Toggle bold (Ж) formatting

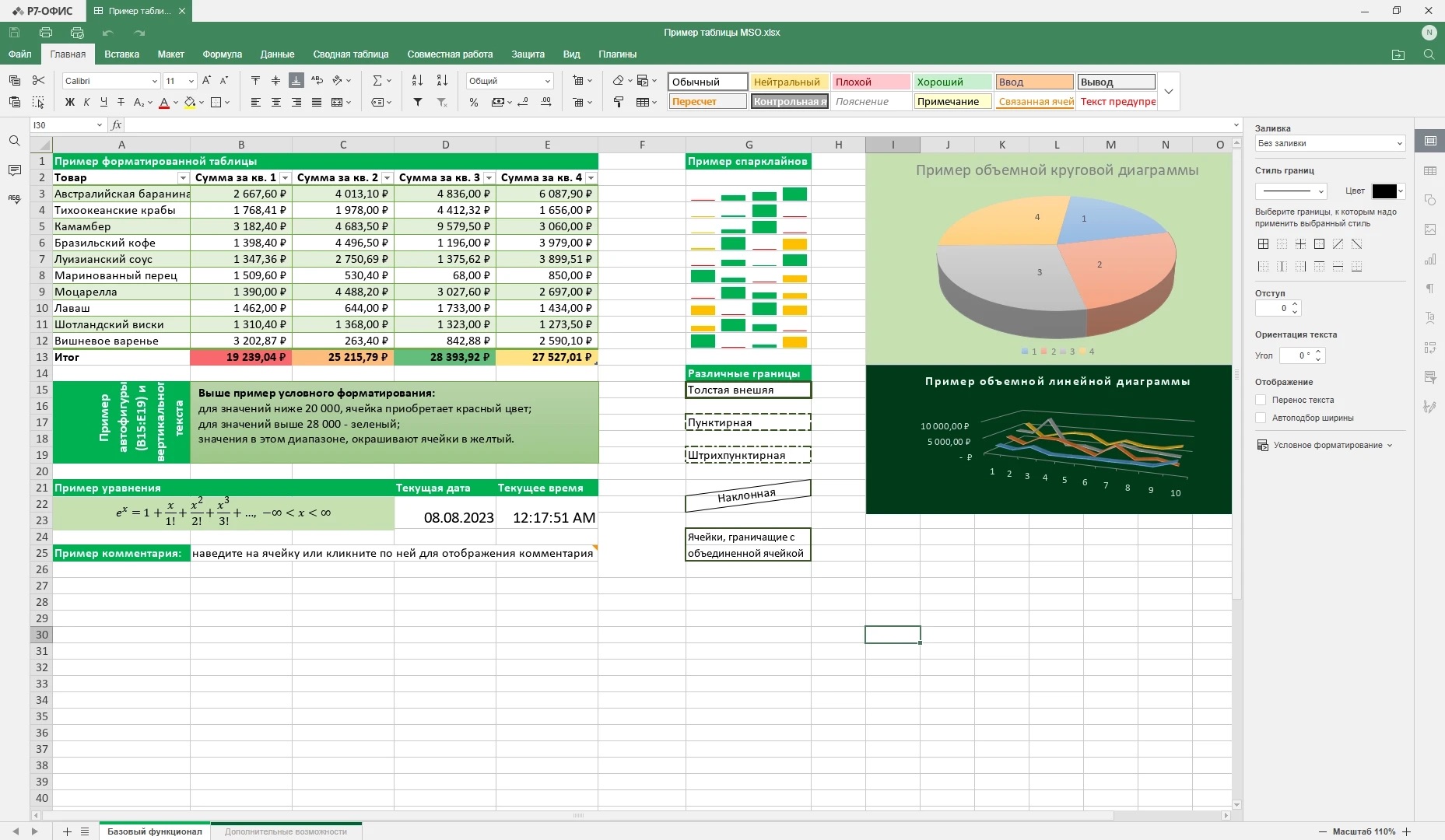coord(70,102)
